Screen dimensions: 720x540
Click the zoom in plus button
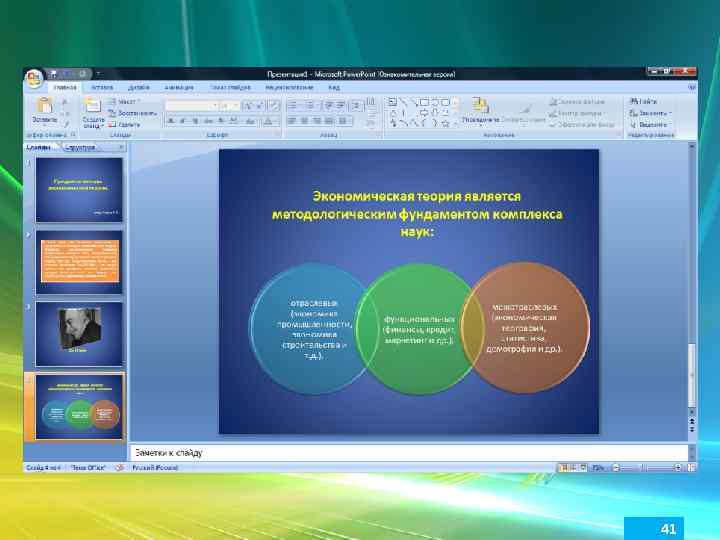[677, 467]
